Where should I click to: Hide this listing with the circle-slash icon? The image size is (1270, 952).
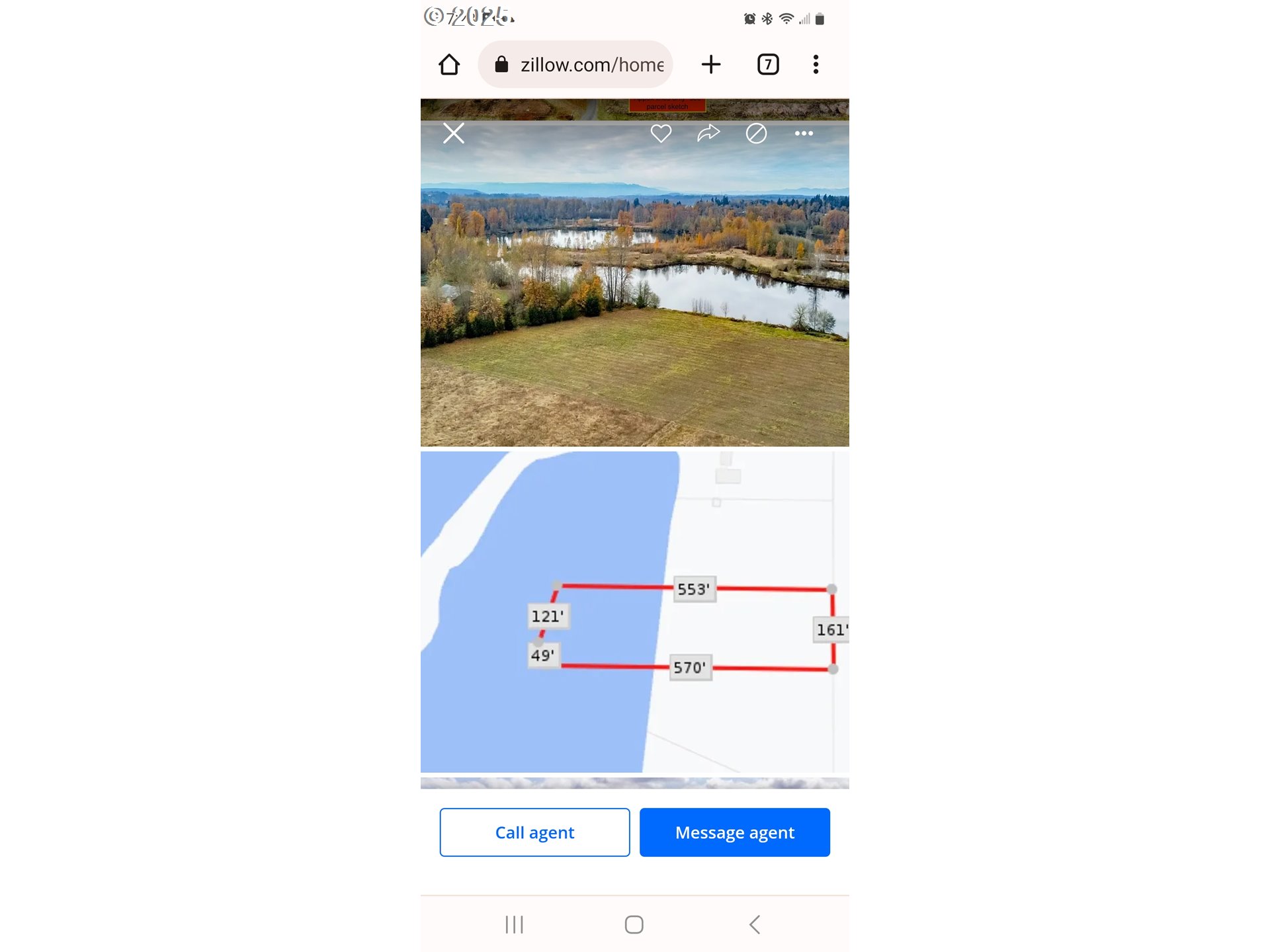click(756, 134)
